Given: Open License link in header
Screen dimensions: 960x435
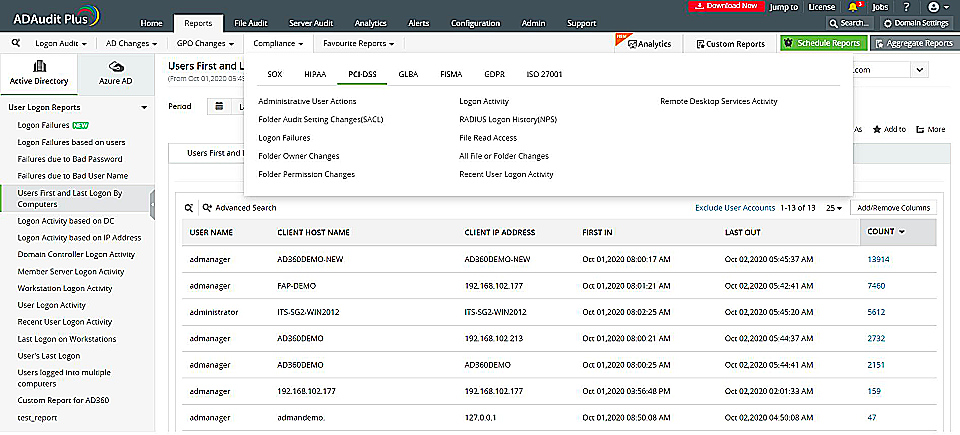Looking at the screenshot, I should (822, 7).
